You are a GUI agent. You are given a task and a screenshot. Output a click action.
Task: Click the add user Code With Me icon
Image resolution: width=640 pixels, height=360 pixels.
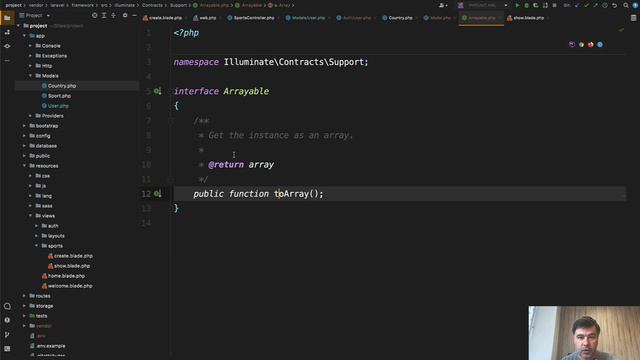coord(442,5)
